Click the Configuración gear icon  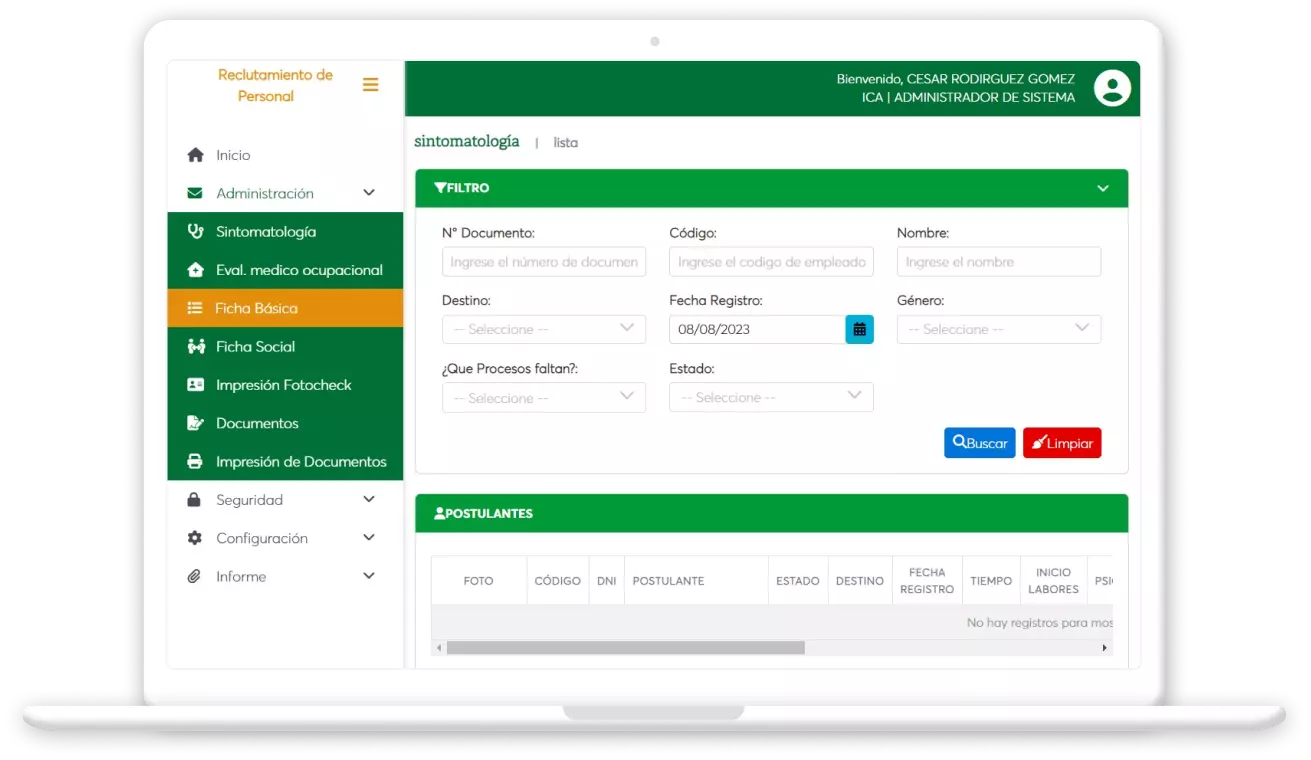tap(195, 538)
